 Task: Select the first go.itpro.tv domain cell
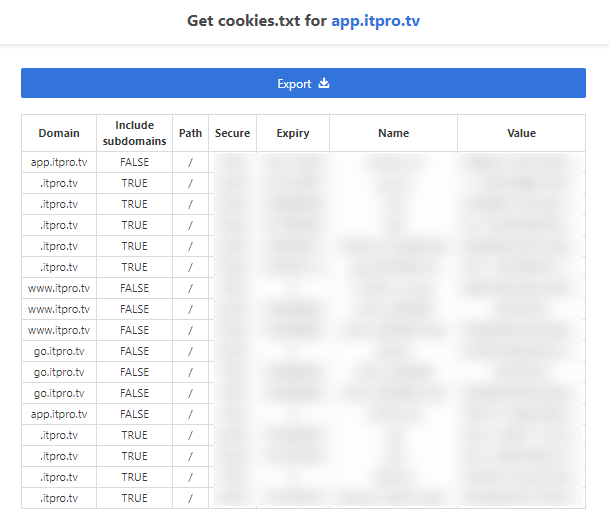click(x=59, y=351)
